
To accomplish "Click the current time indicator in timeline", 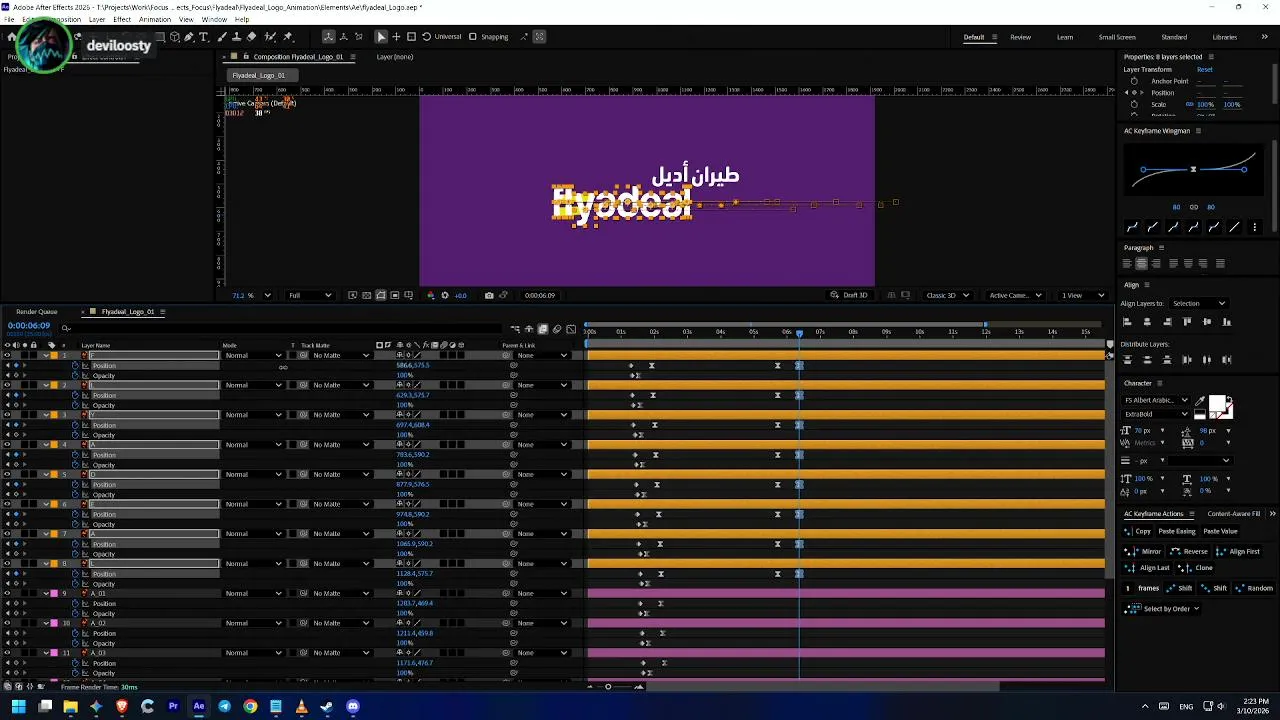I will (799, 333).
